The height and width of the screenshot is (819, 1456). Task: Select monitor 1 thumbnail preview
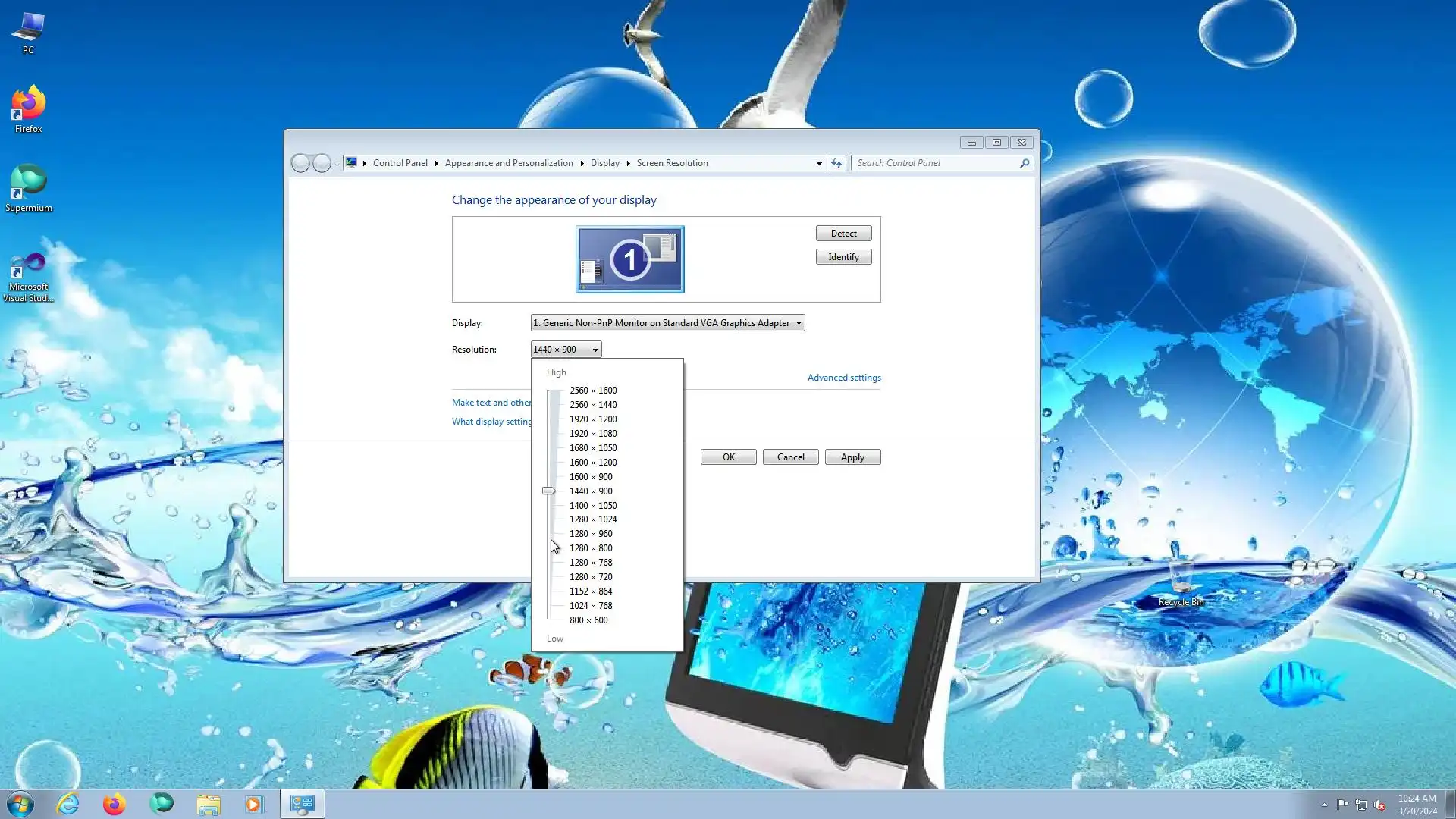[x=629, y=259]
